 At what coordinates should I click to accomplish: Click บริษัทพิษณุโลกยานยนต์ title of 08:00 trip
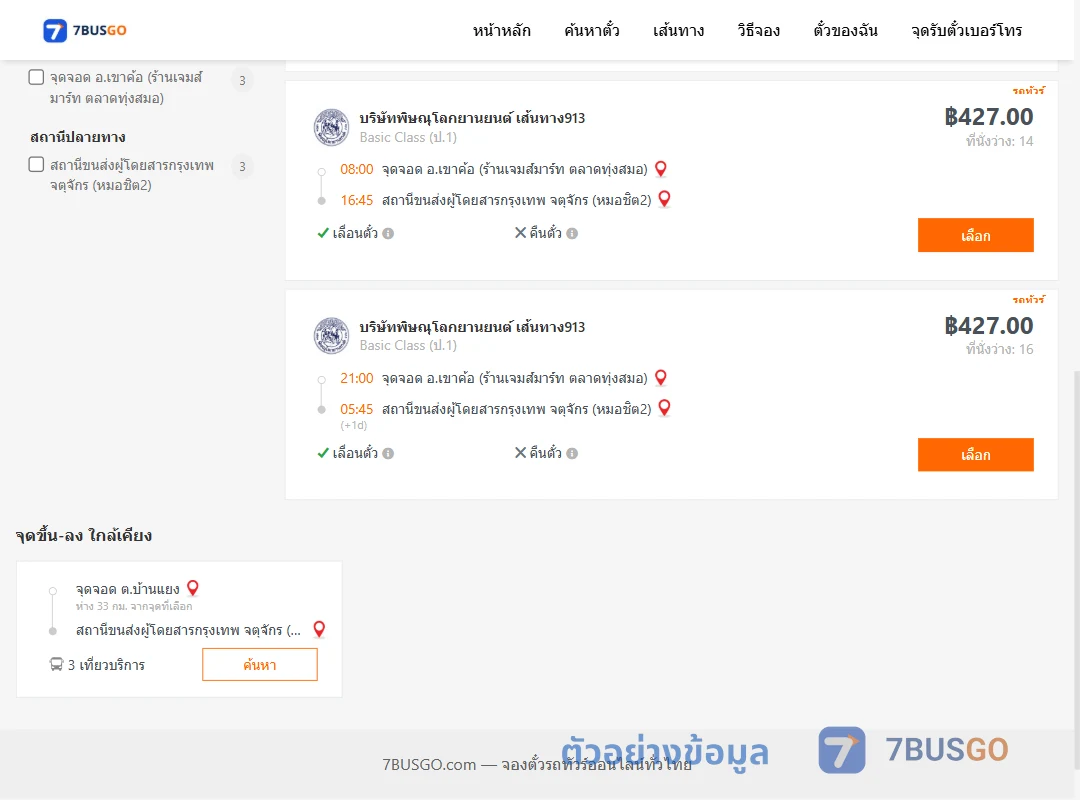[x=472, y=118]
